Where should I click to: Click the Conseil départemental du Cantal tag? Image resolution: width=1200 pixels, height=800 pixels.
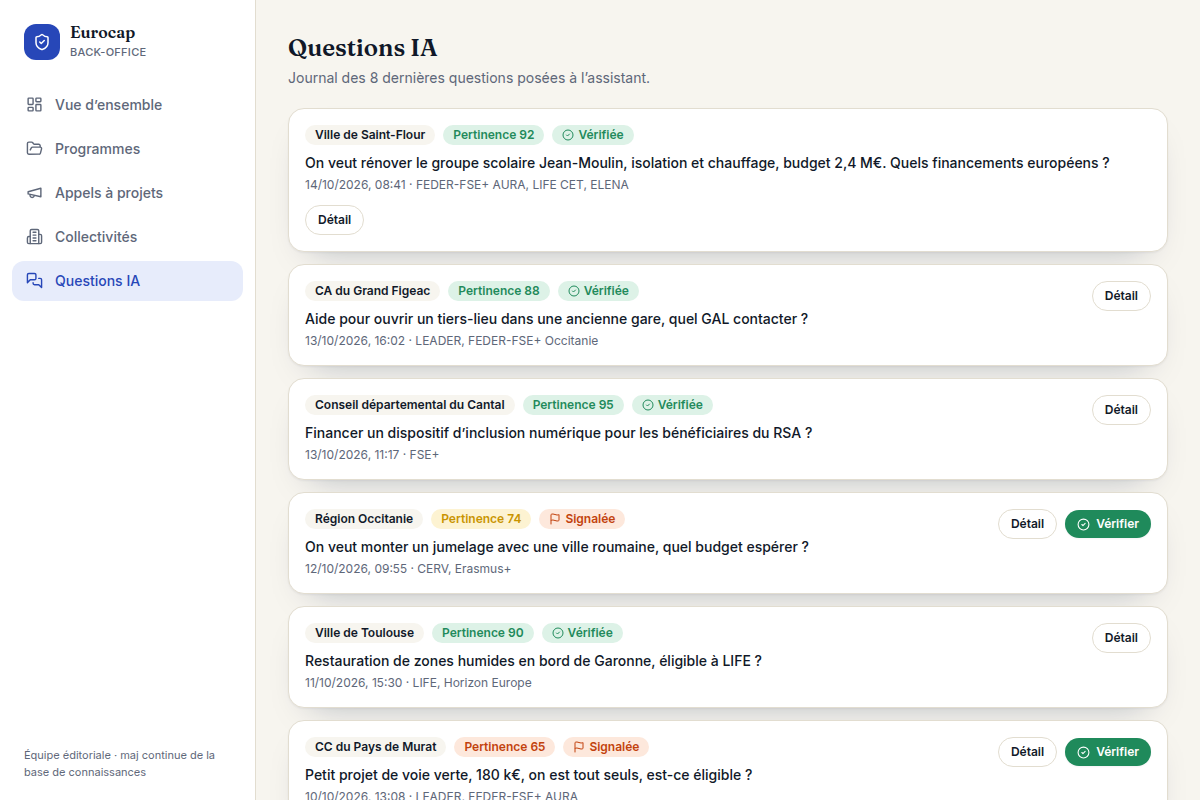[x=410, y=405]
